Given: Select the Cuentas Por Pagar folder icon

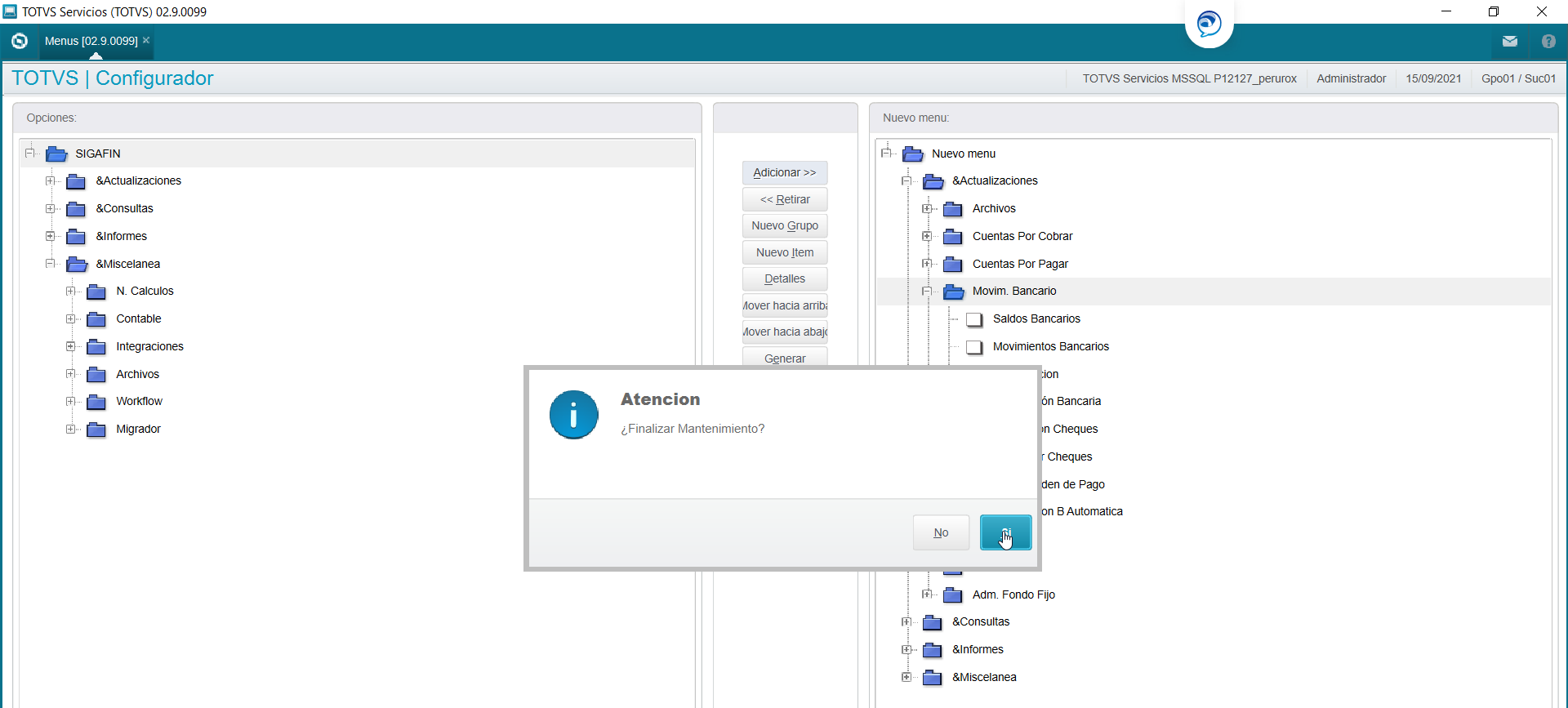Looking at the screenshot, I should pos(952,265).
